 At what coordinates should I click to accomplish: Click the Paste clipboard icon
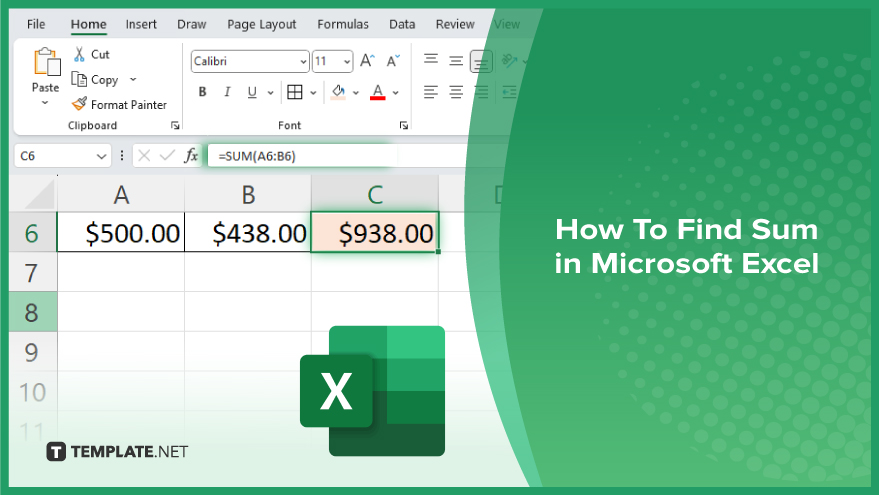(x=47, y=62)
